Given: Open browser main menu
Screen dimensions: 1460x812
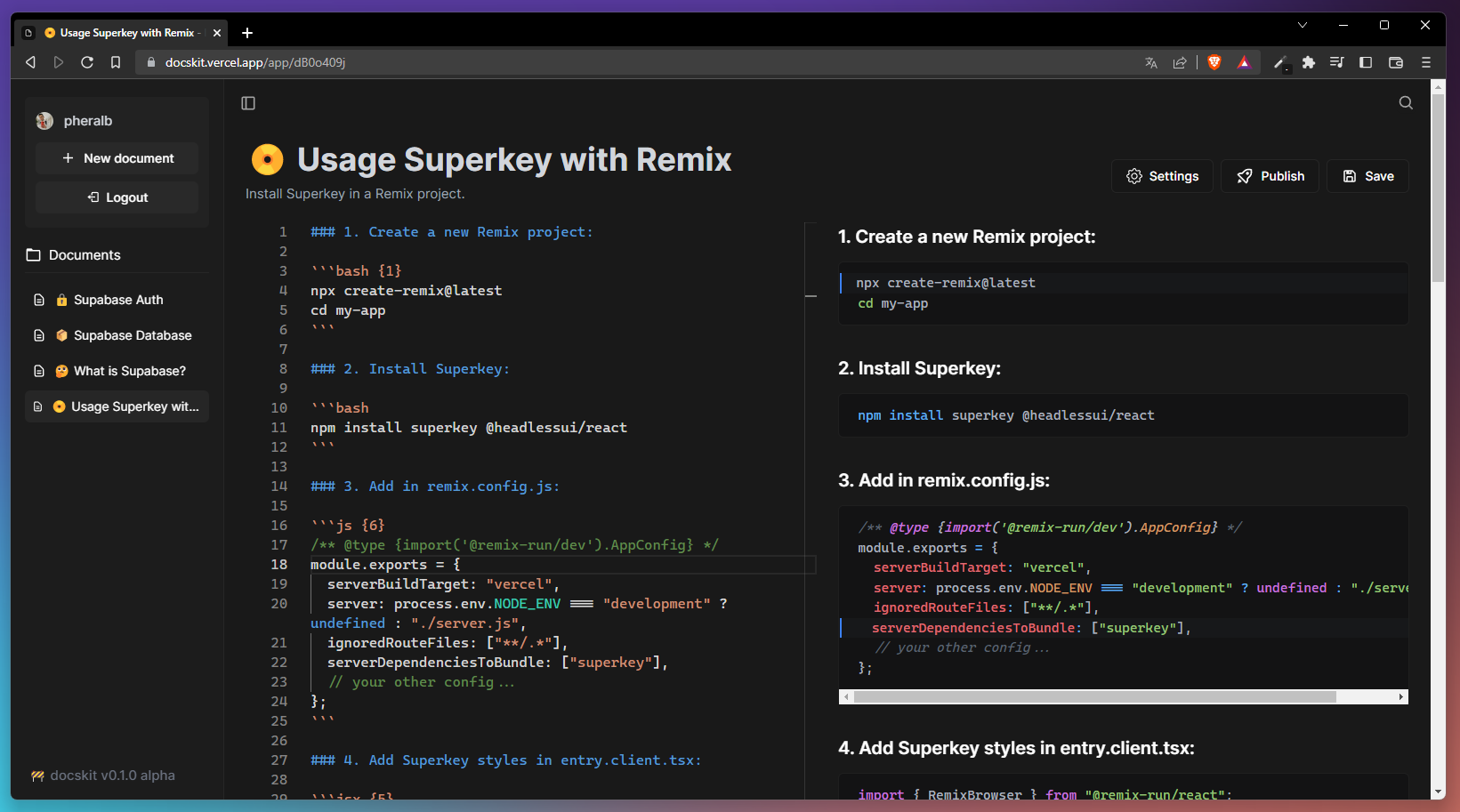Looking at the screenshot, I should click(1426, 62).
